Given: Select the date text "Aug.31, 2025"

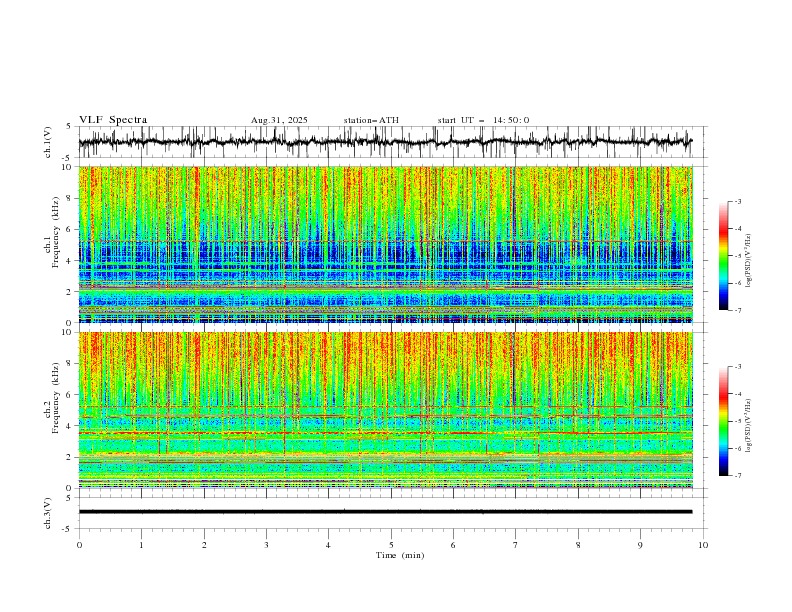Looking at the screenshot, I should [279, 120].
